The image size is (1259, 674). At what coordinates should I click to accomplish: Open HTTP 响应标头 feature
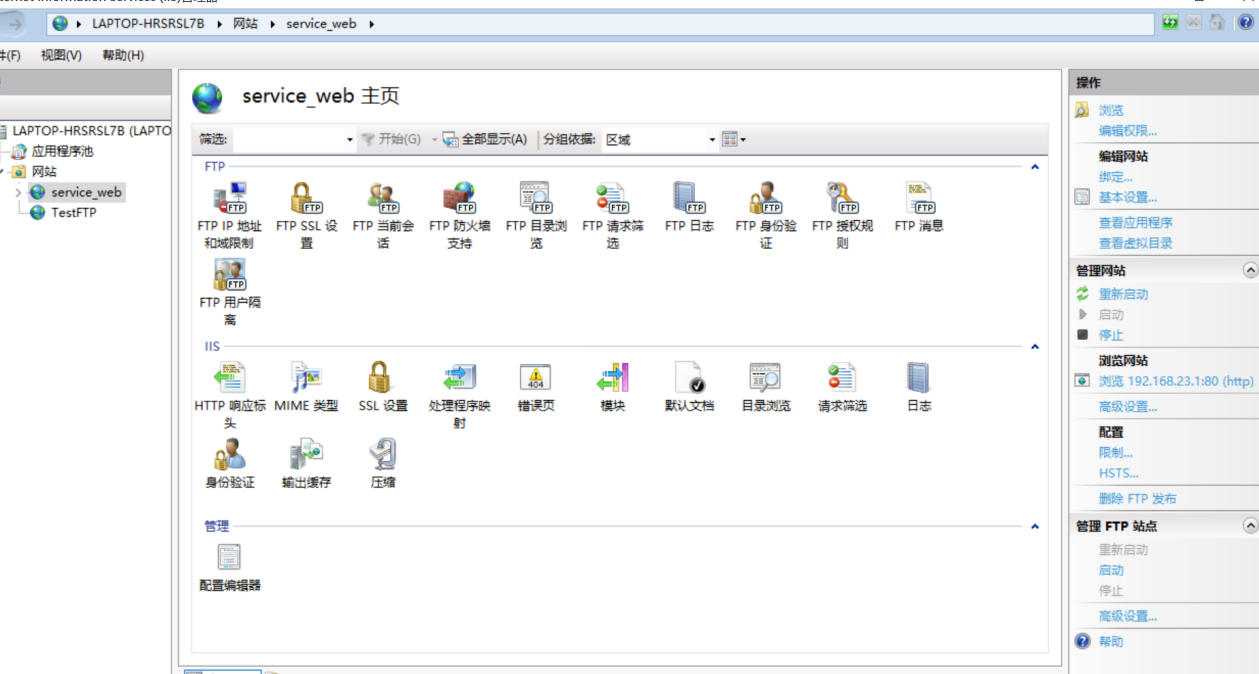[x=229, y=395]
